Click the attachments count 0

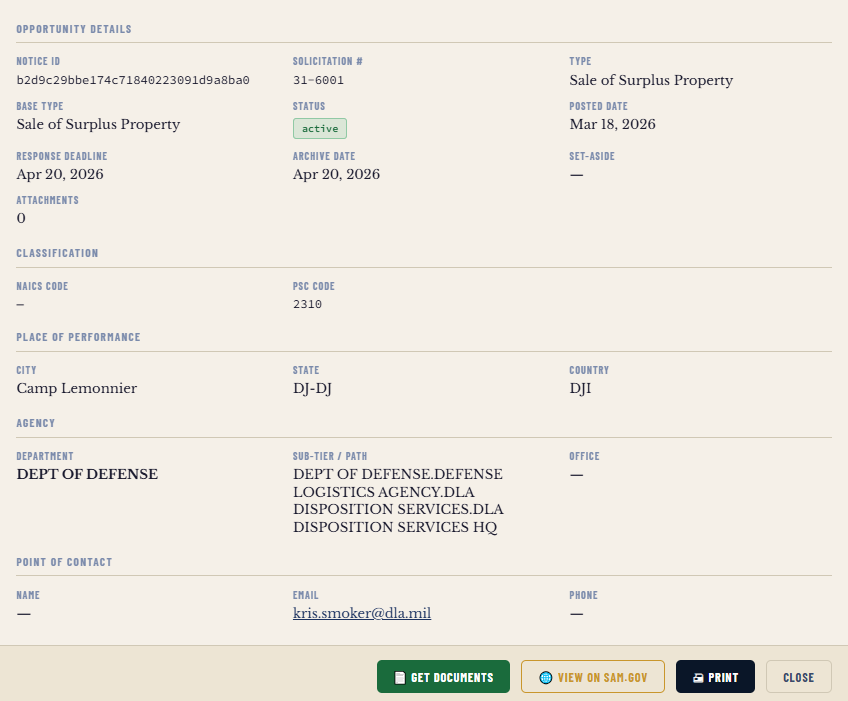pyautogui.click(x=21, y=219)
